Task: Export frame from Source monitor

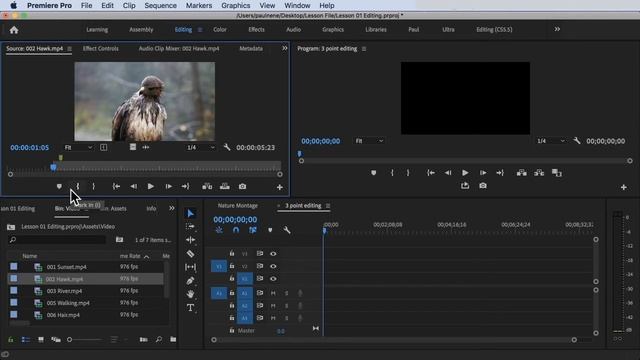Action: click(242, 187)
